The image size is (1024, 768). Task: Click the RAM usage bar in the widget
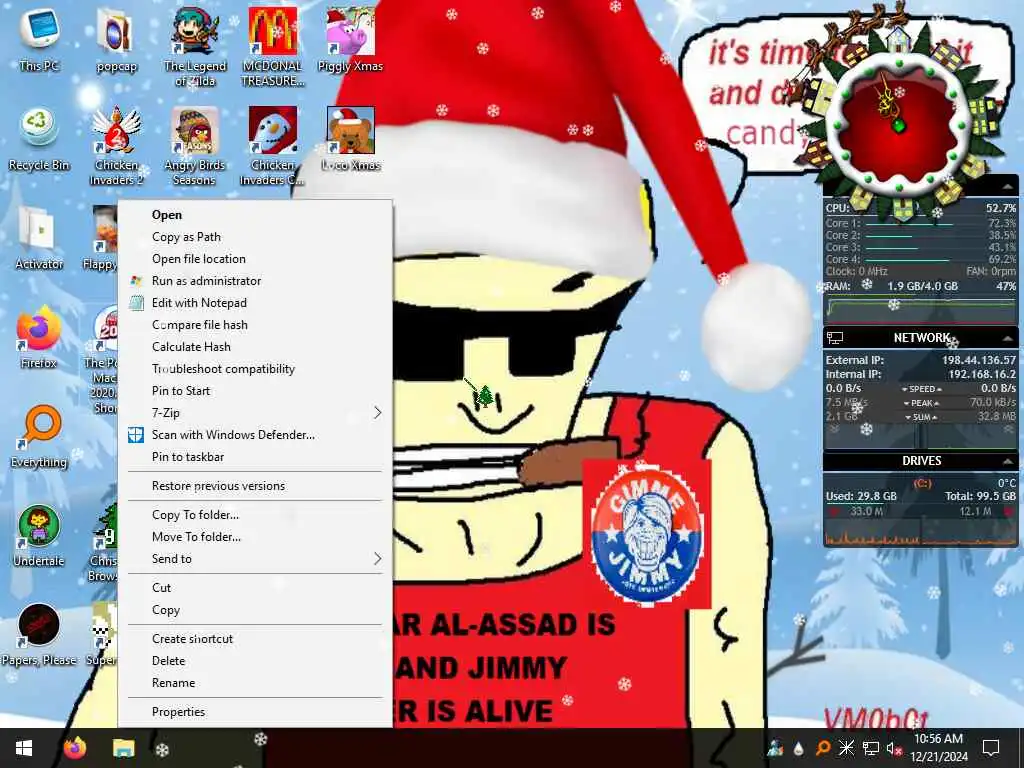click(921, 310)
